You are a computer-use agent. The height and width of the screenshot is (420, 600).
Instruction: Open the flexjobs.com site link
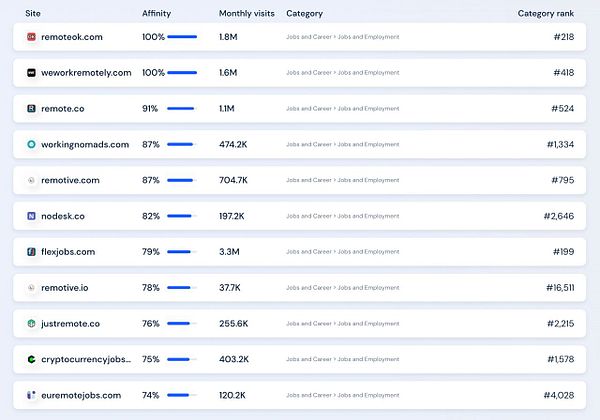pyautogui.click(x=68, y=252)
